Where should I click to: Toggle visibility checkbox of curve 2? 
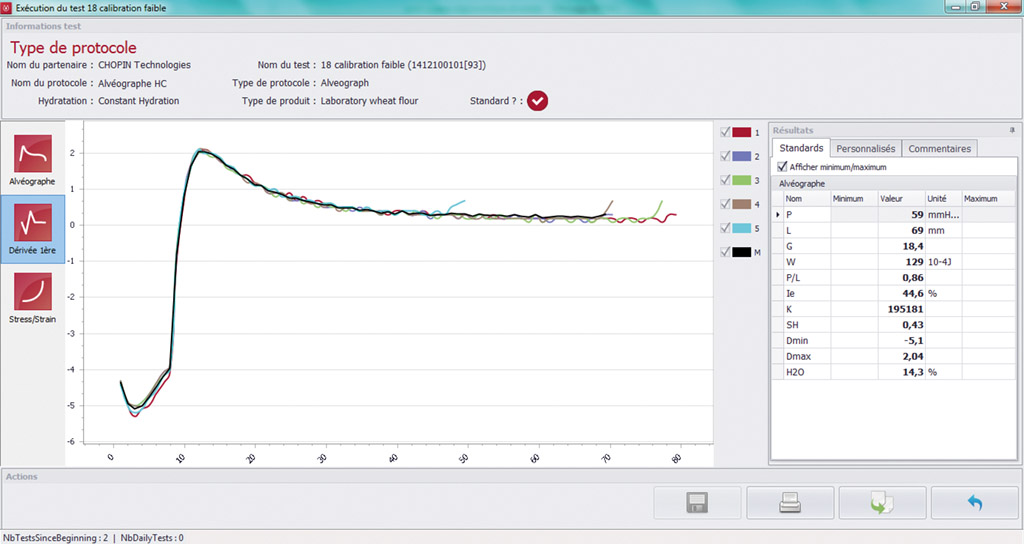[x=725, y=156]
